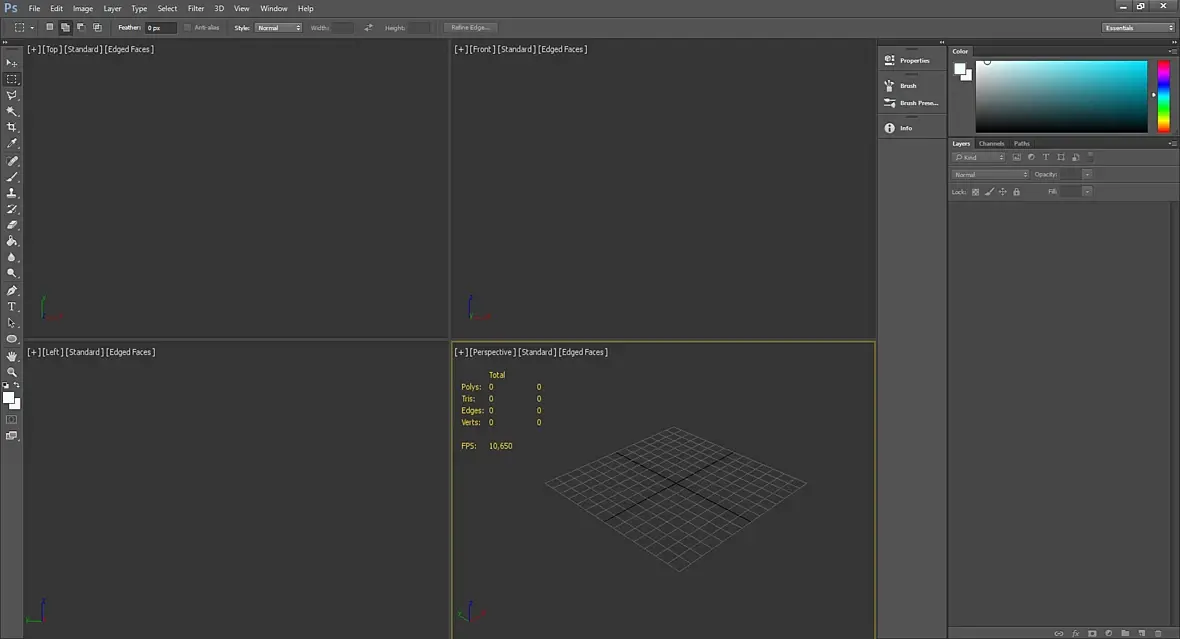Pick the Eyedropper tool
The image size is (1180, 639).
12,144
